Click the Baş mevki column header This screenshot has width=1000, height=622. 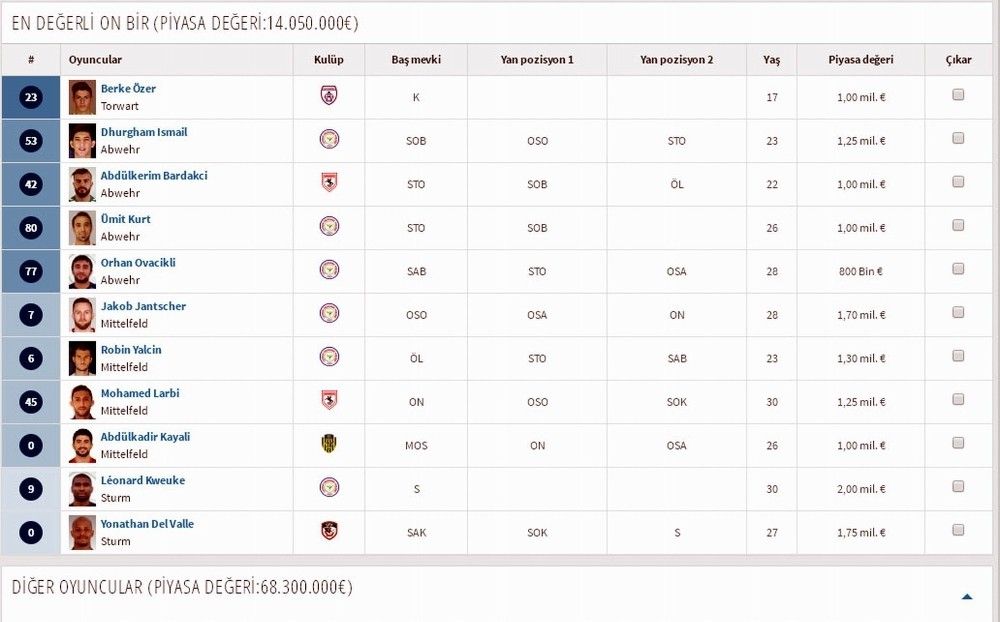coord(416,60)
